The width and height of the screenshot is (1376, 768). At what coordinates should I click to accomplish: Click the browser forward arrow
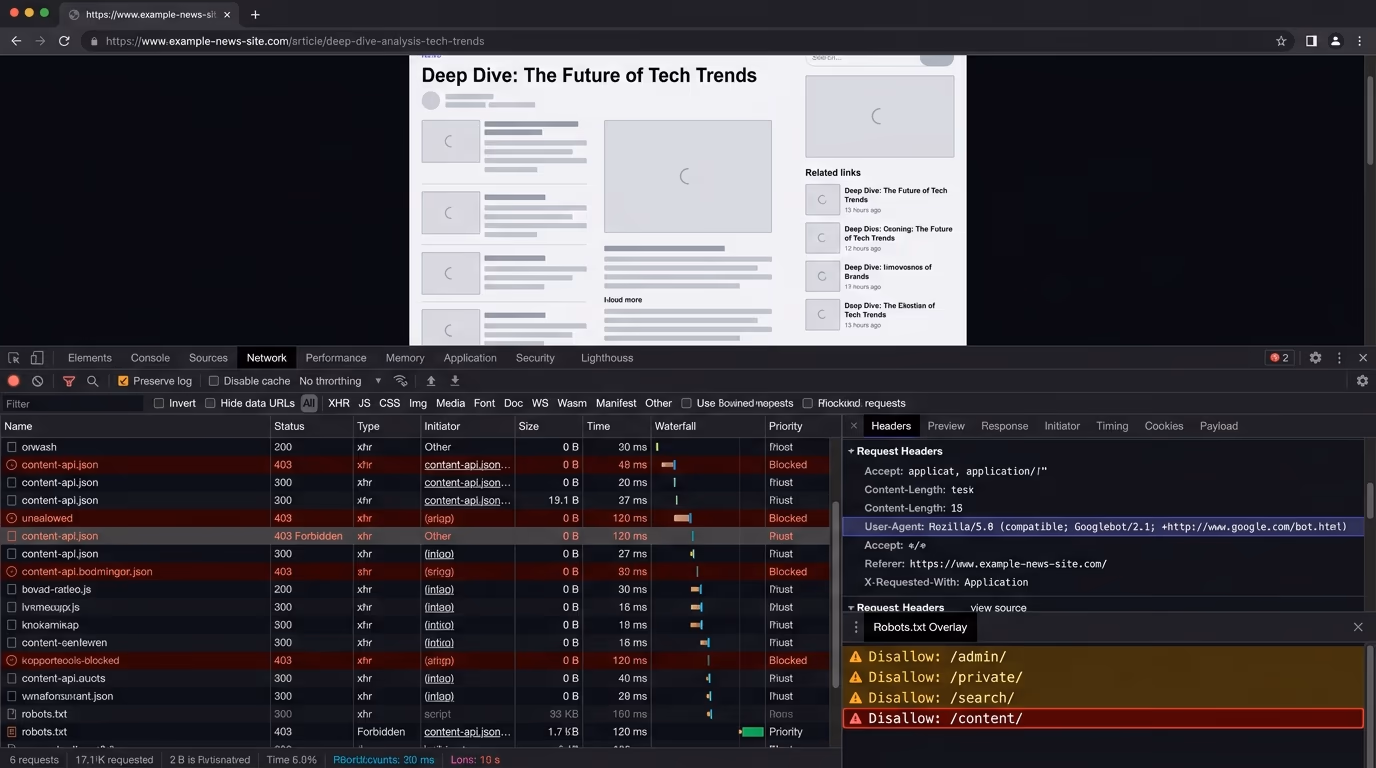point(40,41)
